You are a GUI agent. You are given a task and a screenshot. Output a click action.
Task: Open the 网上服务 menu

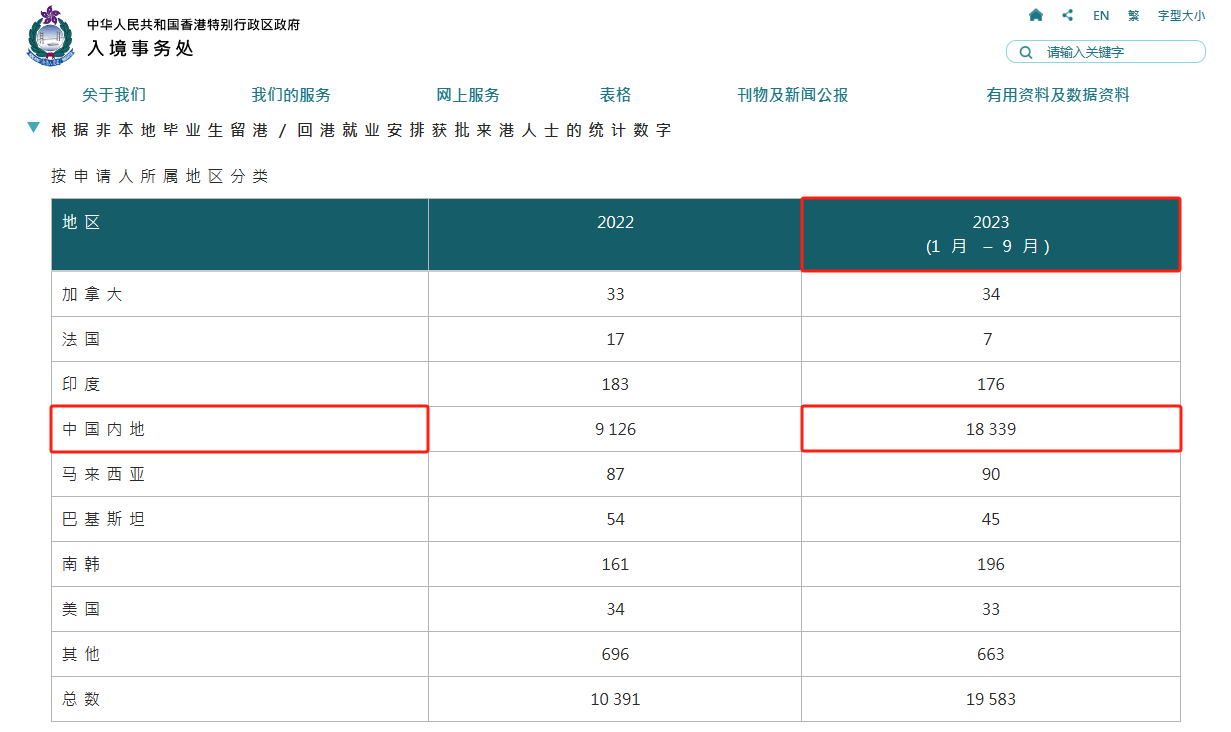[468, 95]
